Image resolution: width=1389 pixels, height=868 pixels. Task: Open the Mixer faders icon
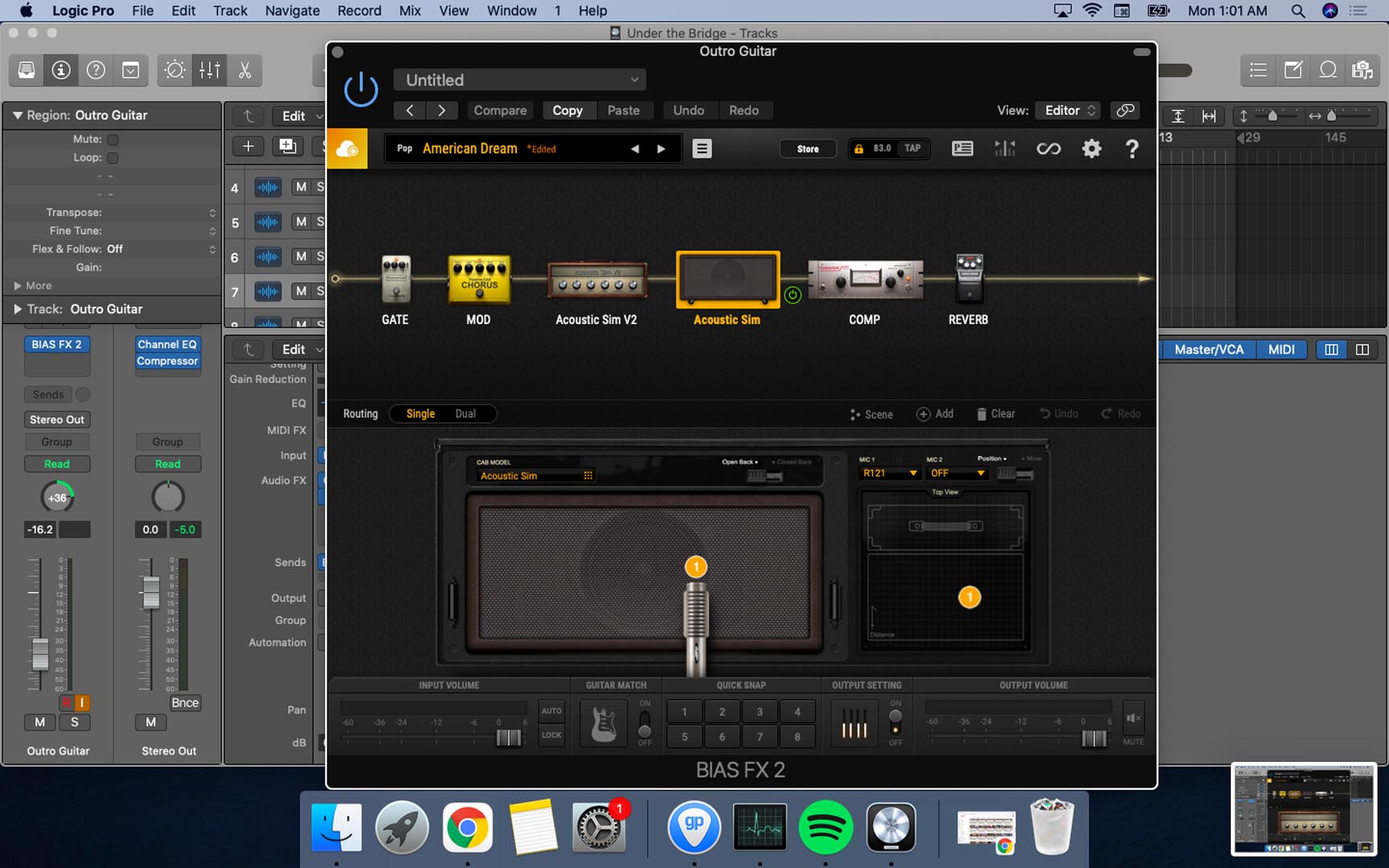click(210, 70)
